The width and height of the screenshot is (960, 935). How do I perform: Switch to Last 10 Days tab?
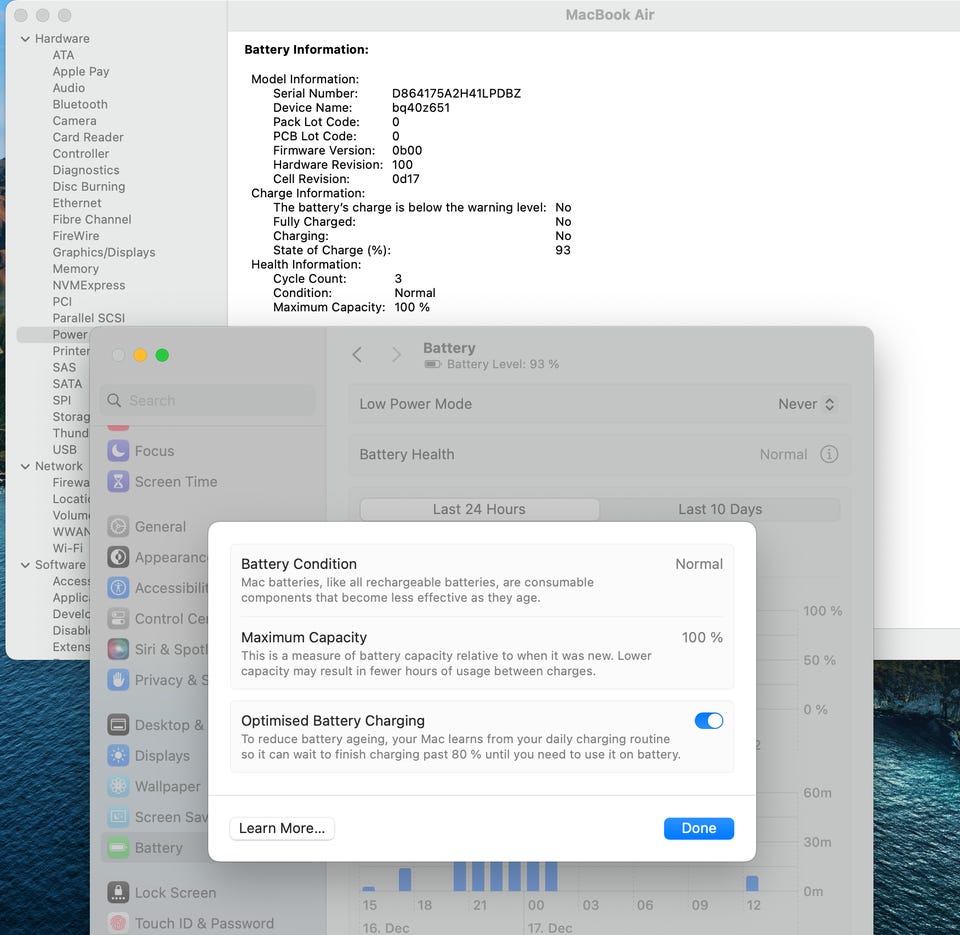pyautogui.click(x=719, y=509)
